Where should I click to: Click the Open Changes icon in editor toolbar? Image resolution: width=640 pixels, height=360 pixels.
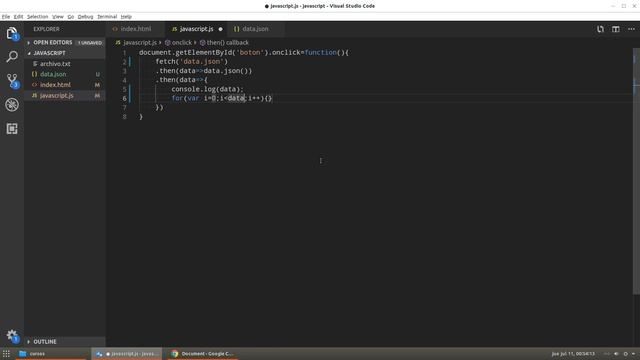coord(600,29)
